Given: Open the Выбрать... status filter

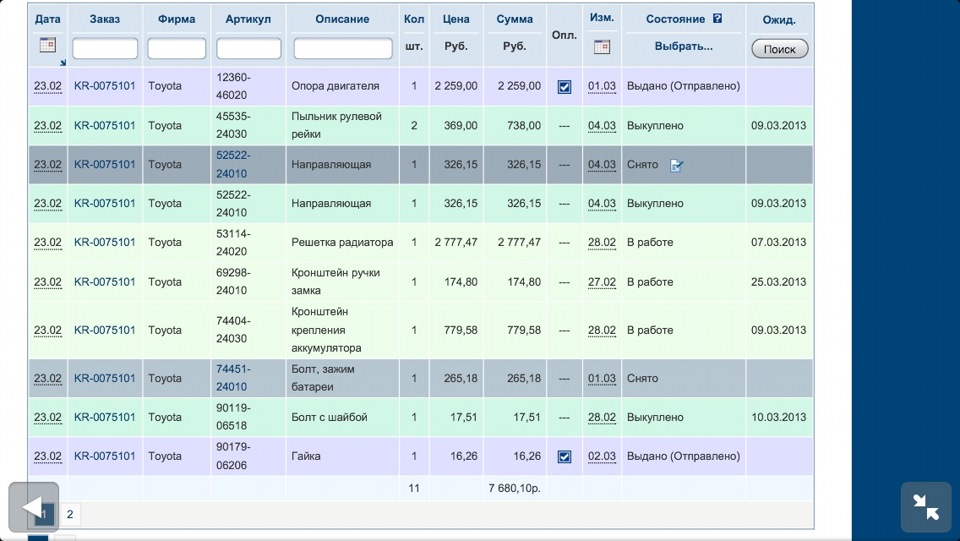Looking at the screenshot, I should click(x=683, y=46).
